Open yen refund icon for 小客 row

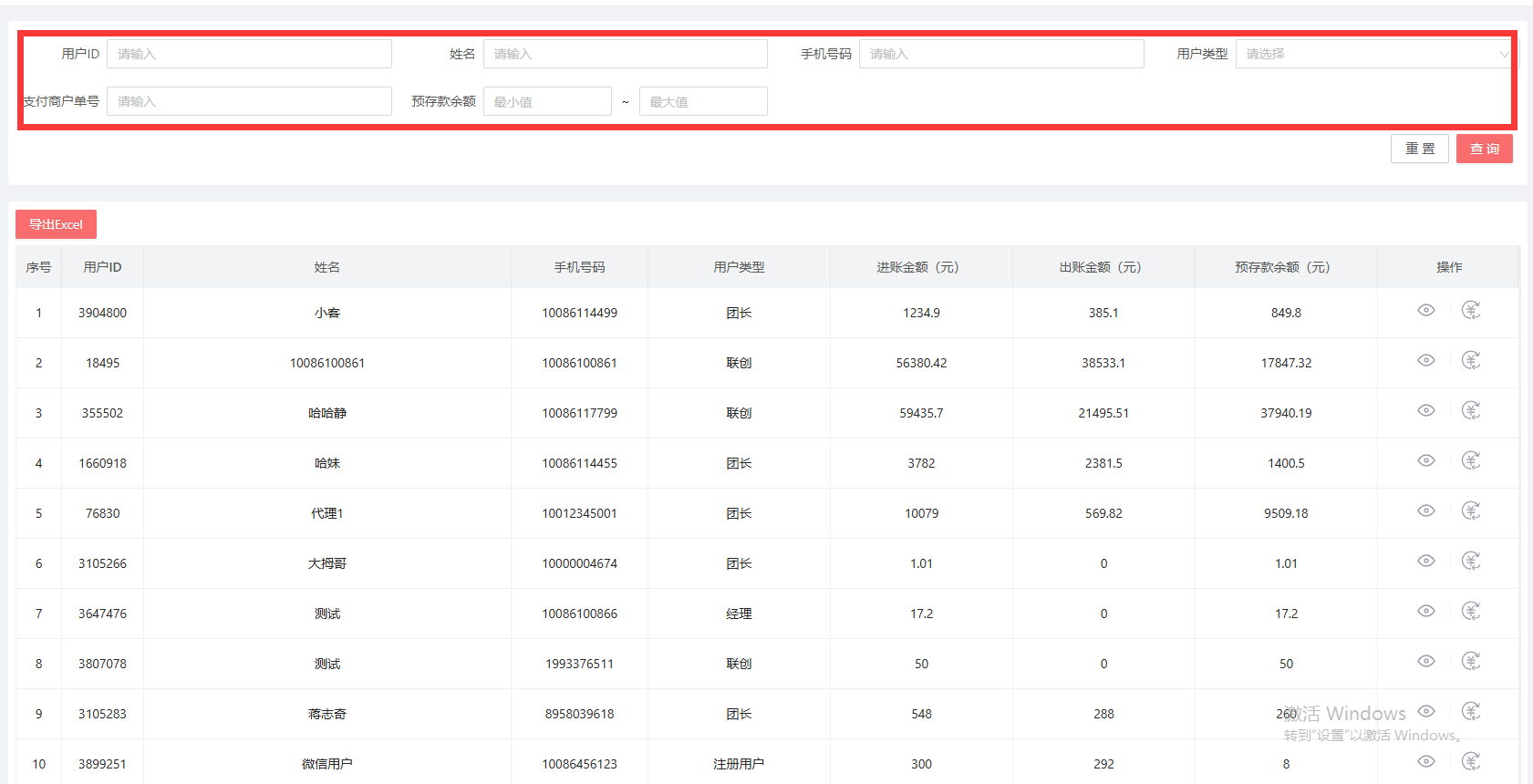(1471, 310)
